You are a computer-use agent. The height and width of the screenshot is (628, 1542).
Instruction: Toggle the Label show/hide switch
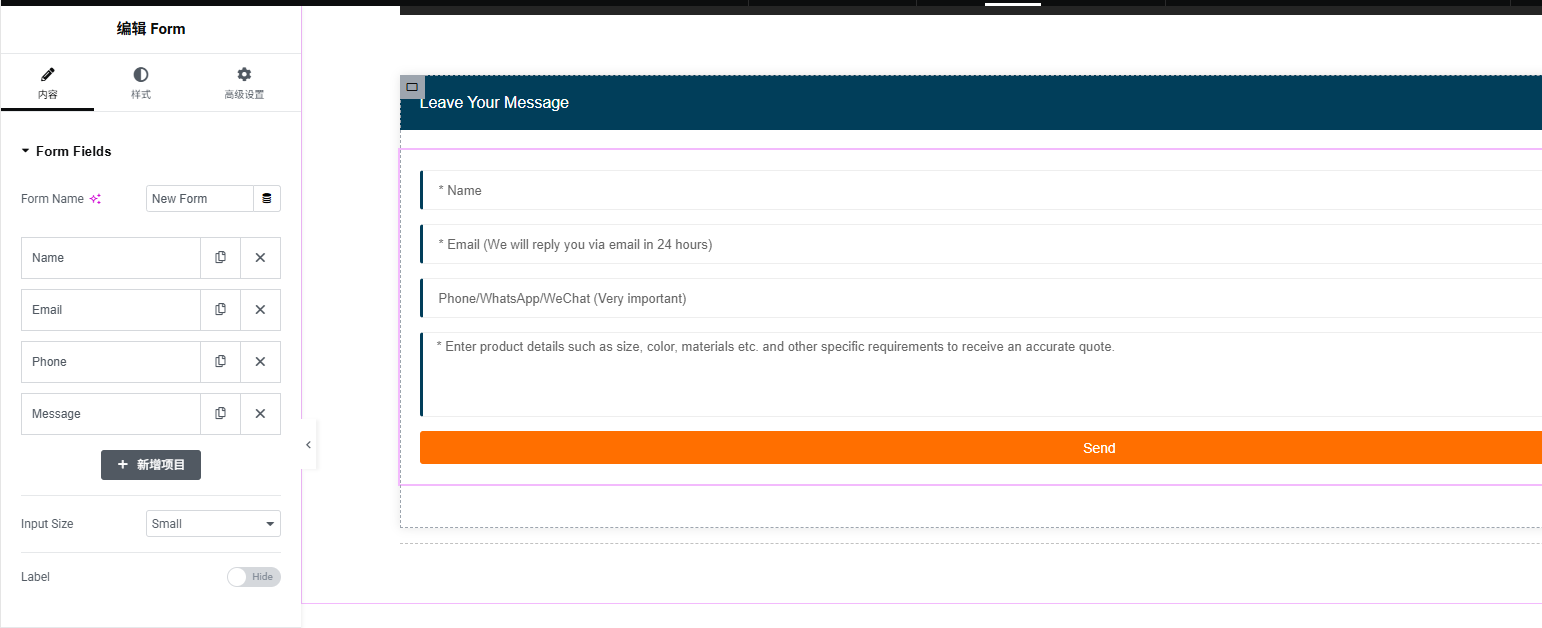[253, 577]
